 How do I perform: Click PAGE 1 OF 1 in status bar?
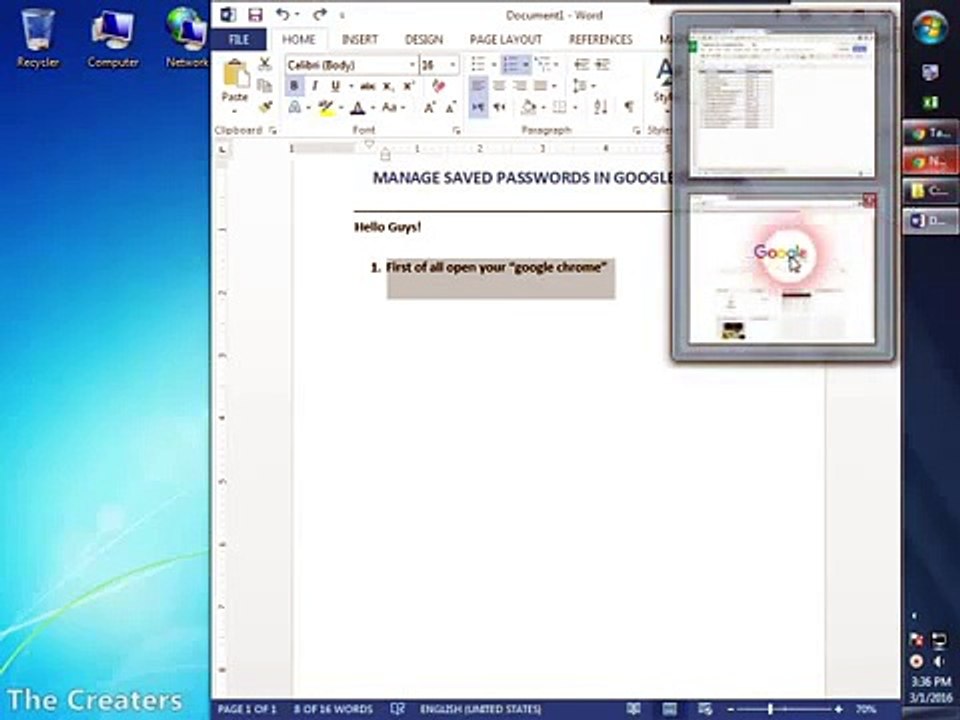[x=247, y=709]
